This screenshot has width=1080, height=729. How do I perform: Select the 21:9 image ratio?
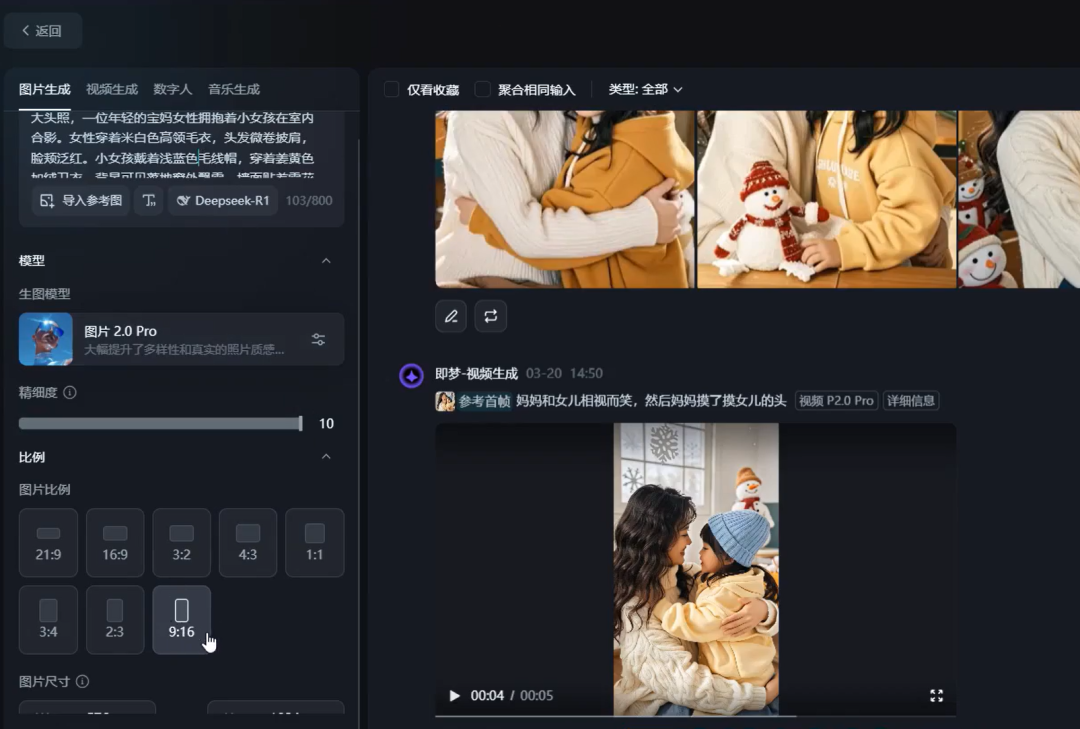click(48, 542)
